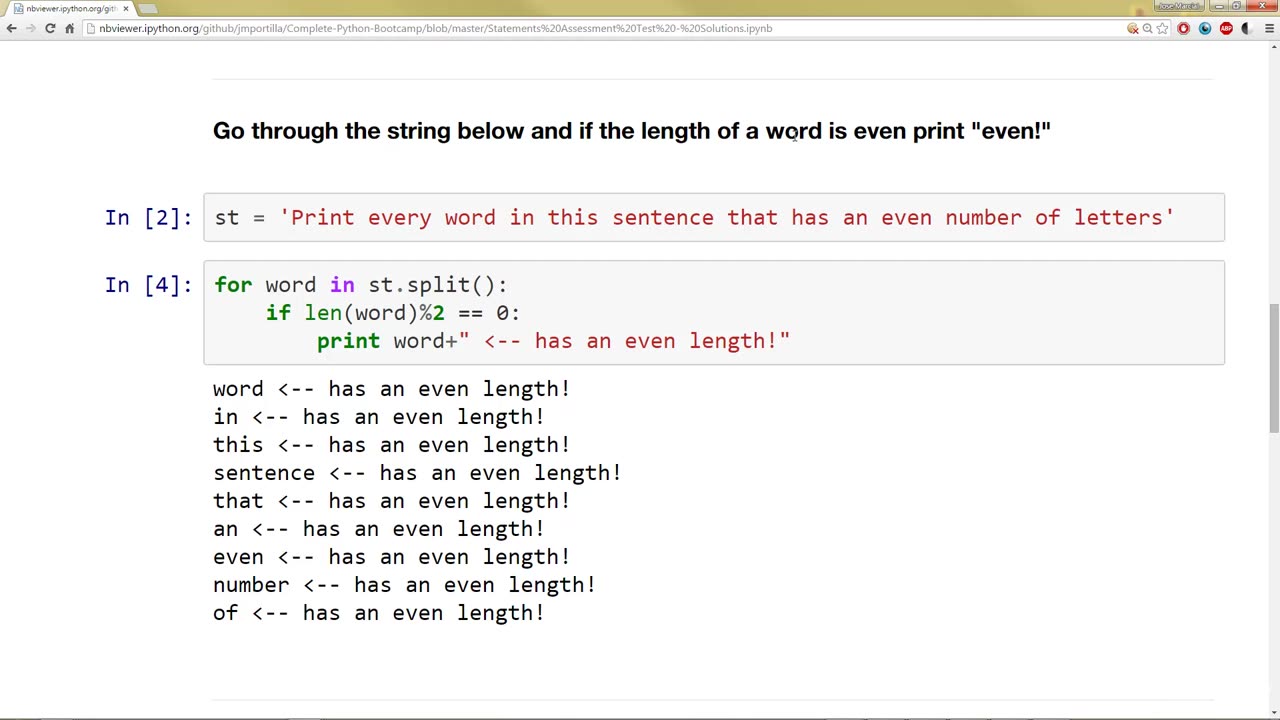Image resolution: width=1280 pixels, height=720 pixels.
Task: Click output 'even <-- has an even length!'
Action: [x=391, y=557]
